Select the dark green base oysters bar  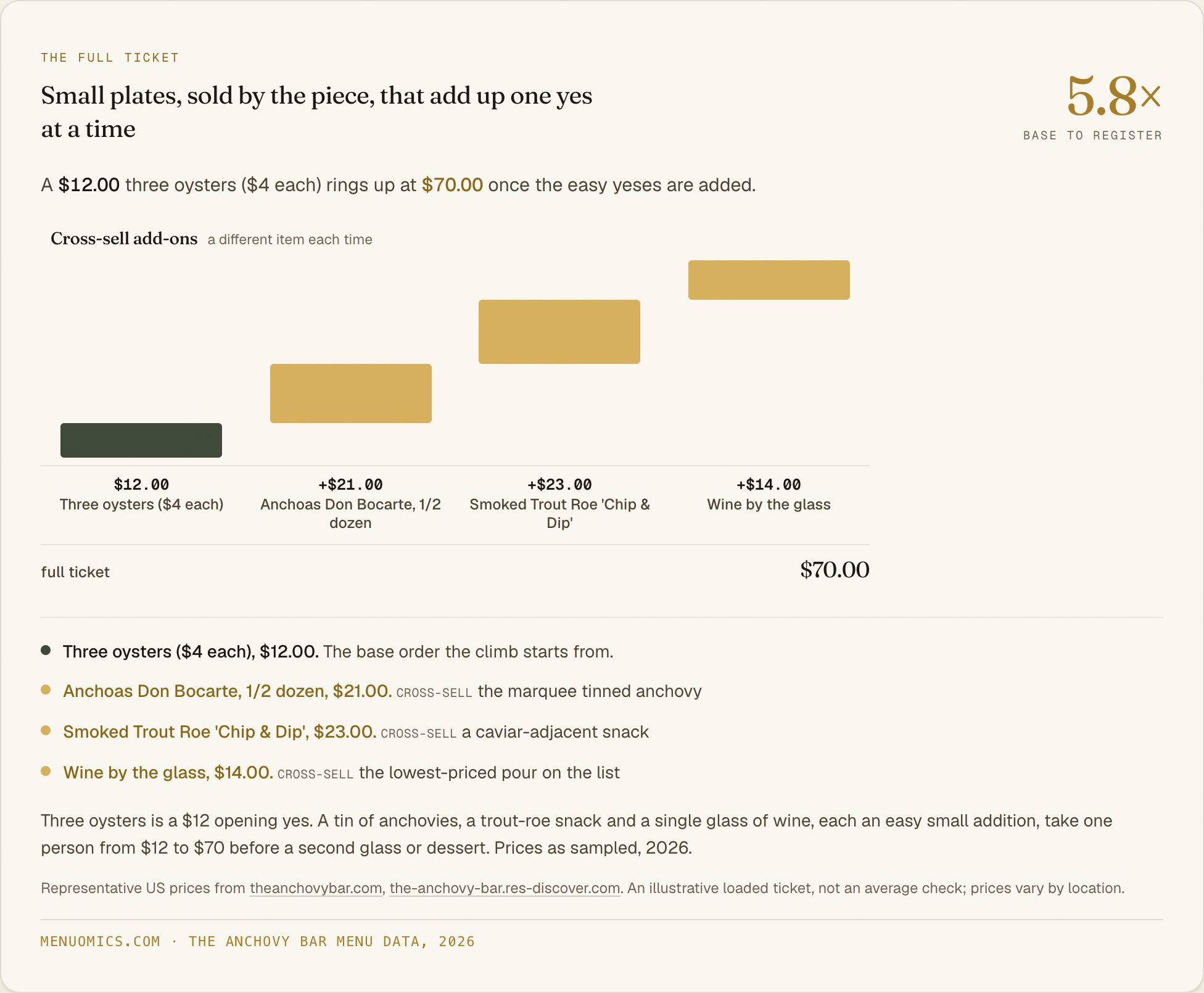pyautogui.click(x=141, y=440)
